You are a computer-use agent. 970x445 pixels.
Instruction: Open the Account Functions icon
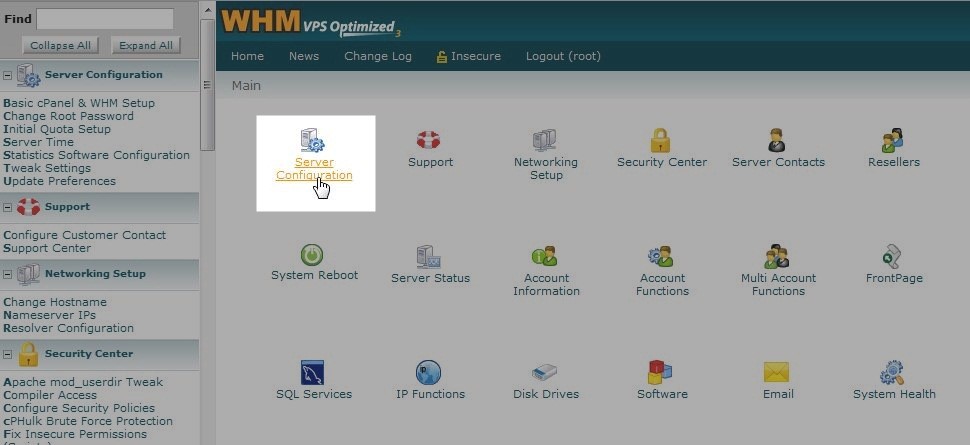point(660,256)
